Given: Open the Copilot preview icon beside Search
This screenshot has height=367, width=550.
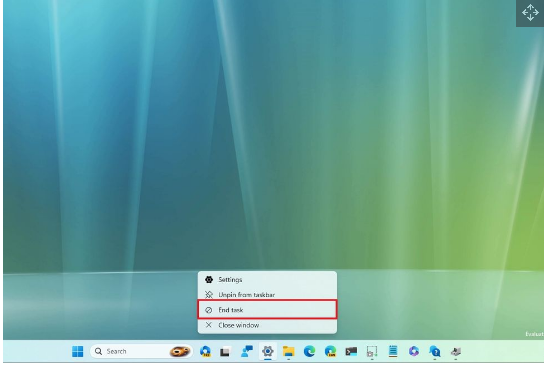Looking at the screenshot, I should pyautogui.click(x=205, y=351).
